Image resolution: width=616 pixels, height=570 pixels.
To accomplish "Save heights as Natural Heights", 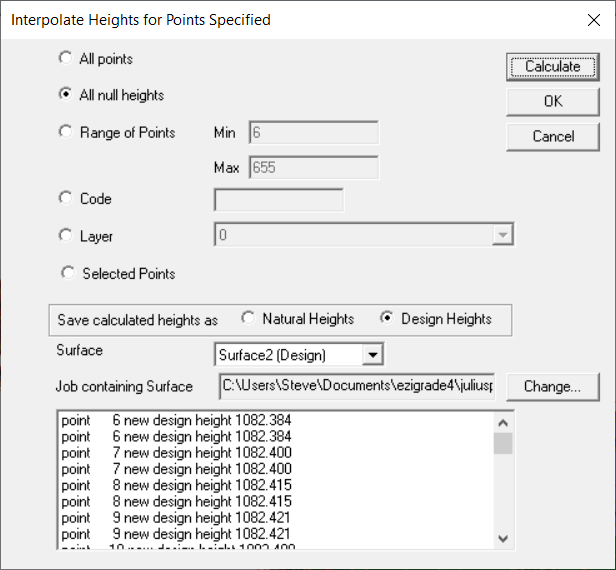I will pos(247,319).
